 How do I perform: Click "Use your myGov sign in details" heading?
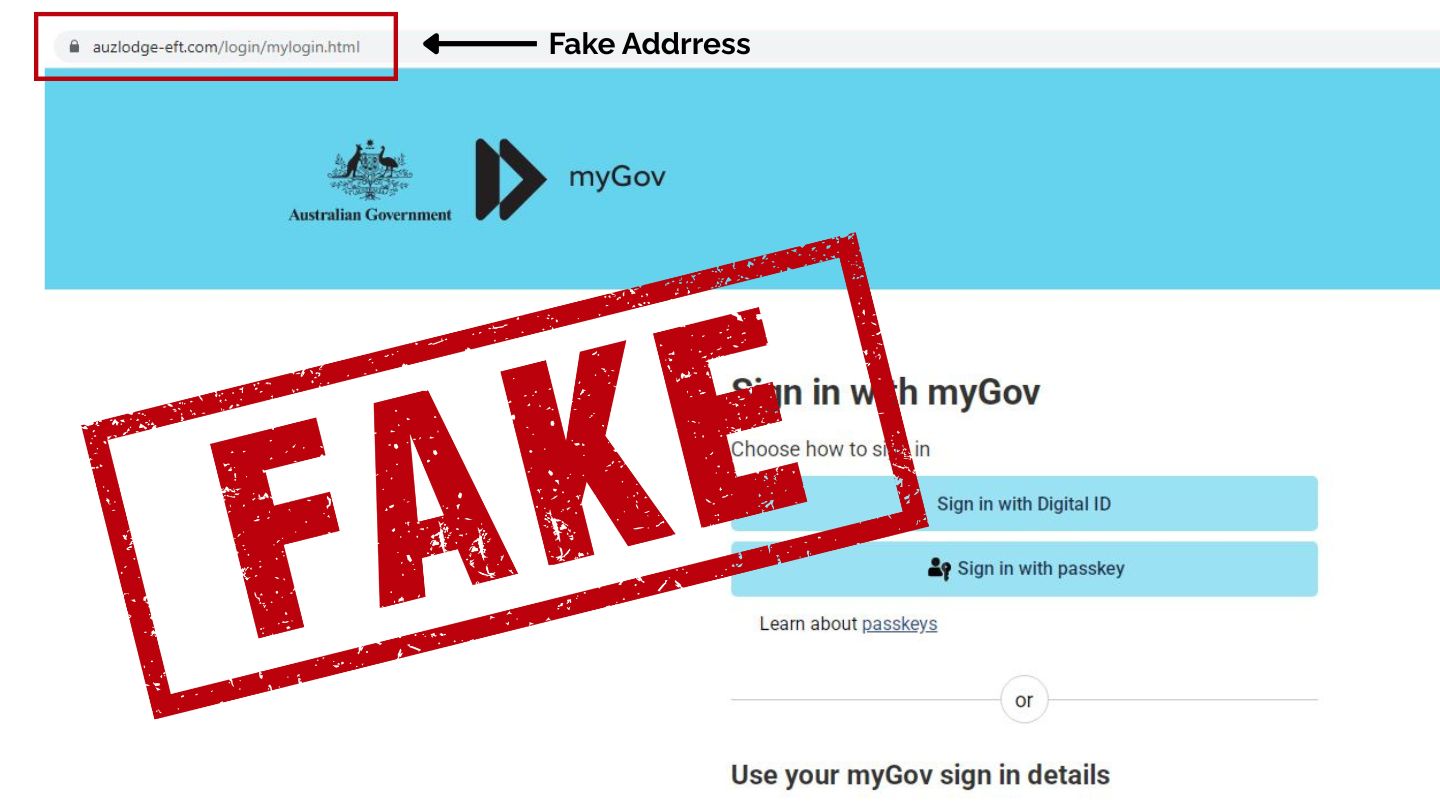click(920, 775)
